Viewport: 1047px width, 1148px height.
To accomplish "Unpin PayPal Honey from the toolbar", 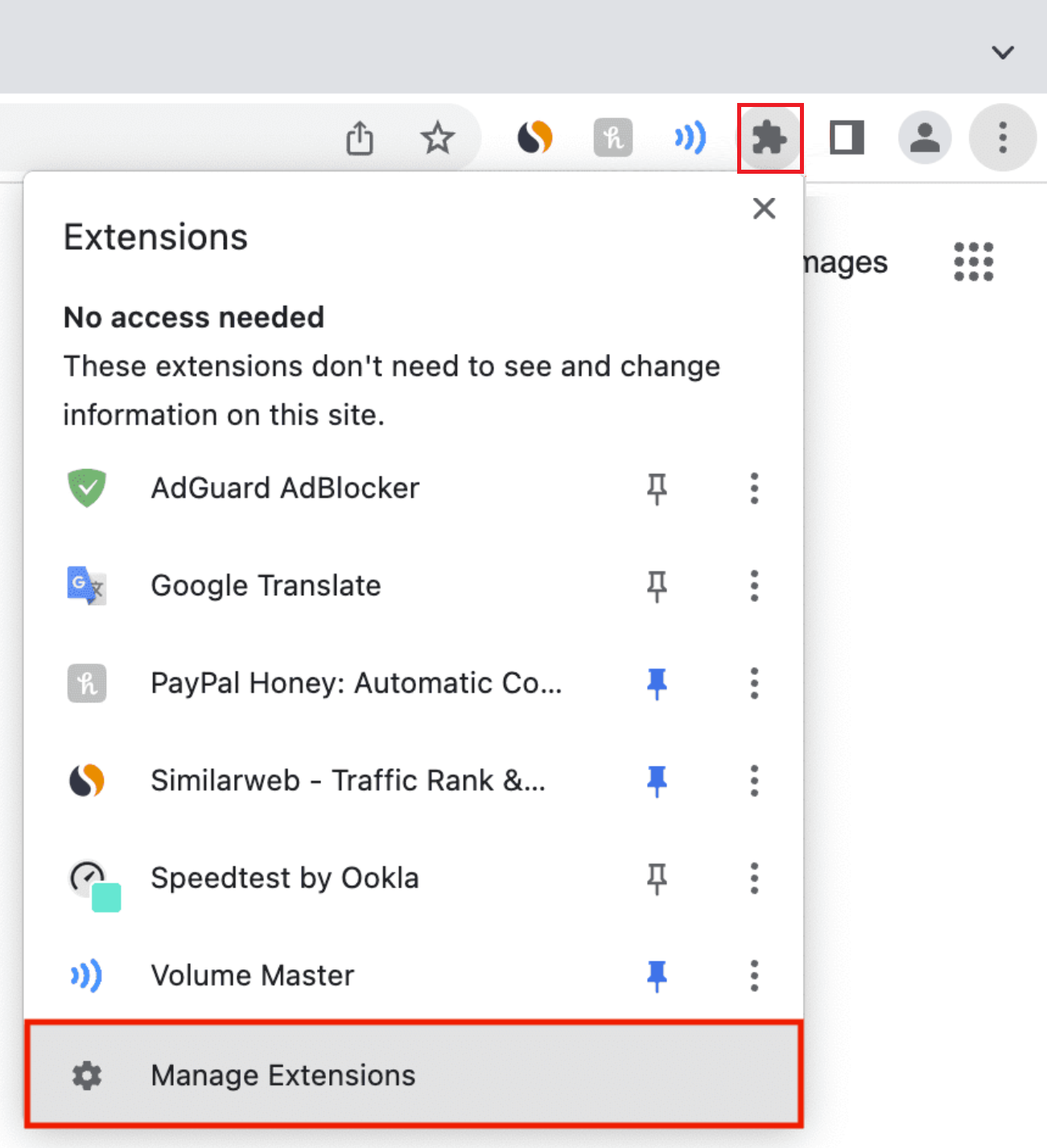I will point(657,683).
